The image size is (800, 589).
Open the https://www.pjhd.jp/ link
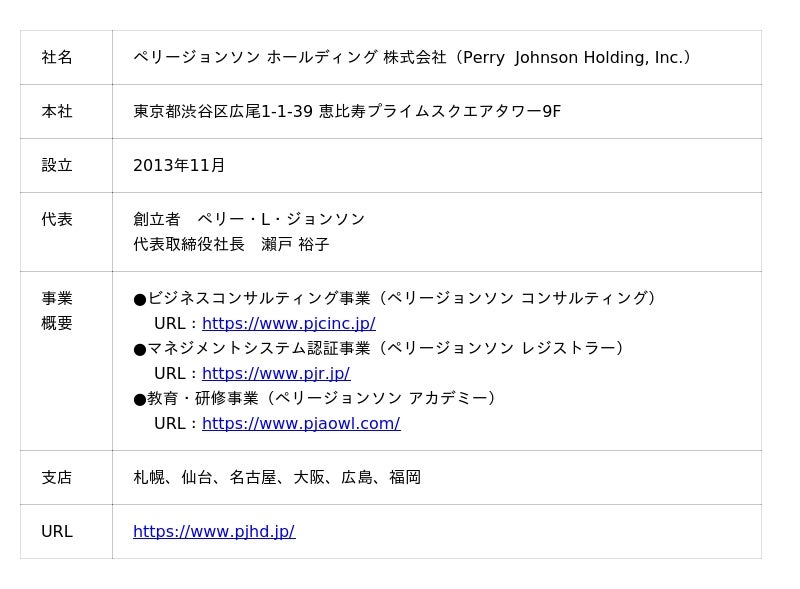pos(214,532)
